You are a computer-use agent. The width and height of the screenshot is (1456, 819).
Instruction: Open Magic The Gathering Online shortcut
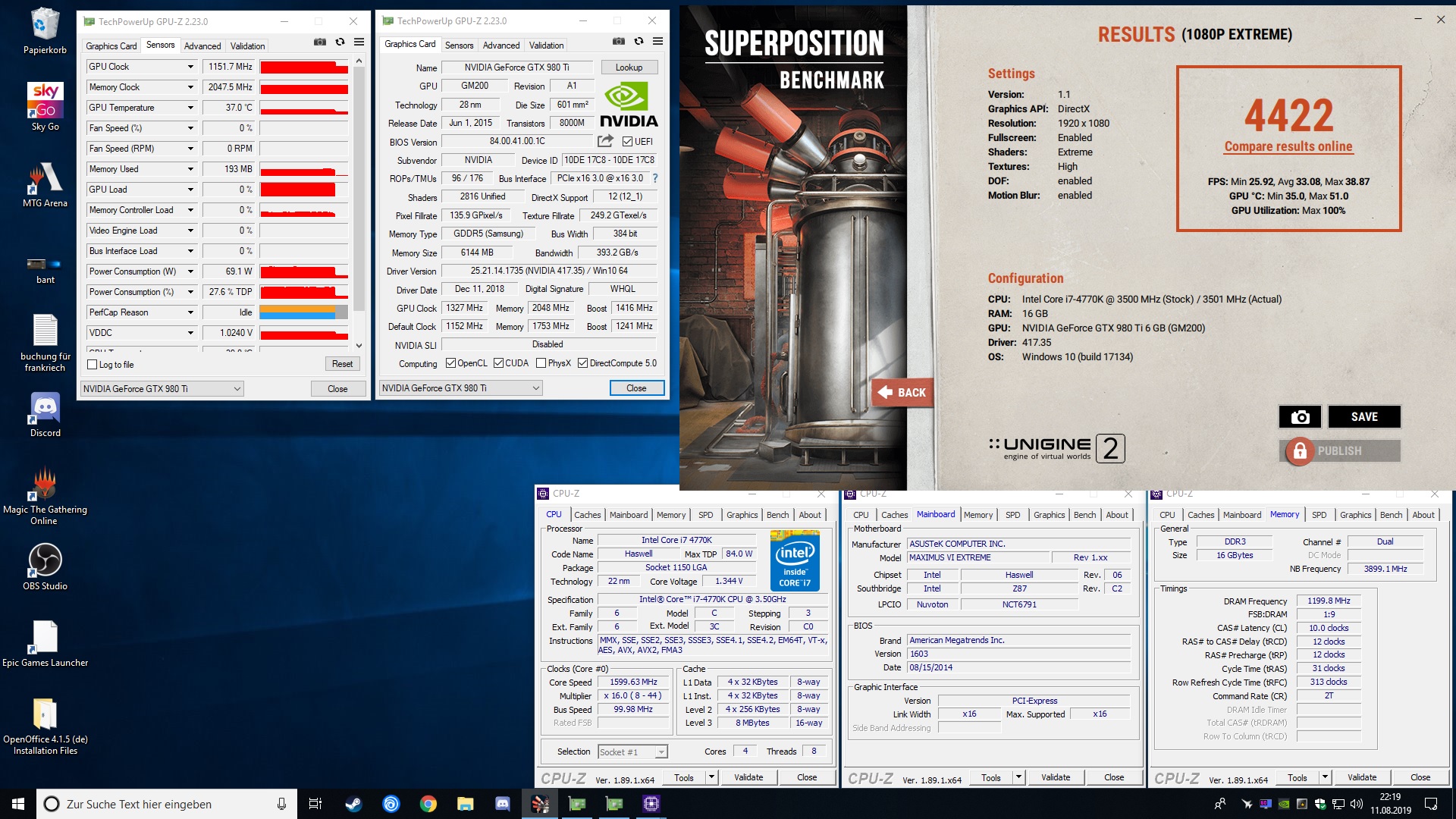[x=45, y=496]
